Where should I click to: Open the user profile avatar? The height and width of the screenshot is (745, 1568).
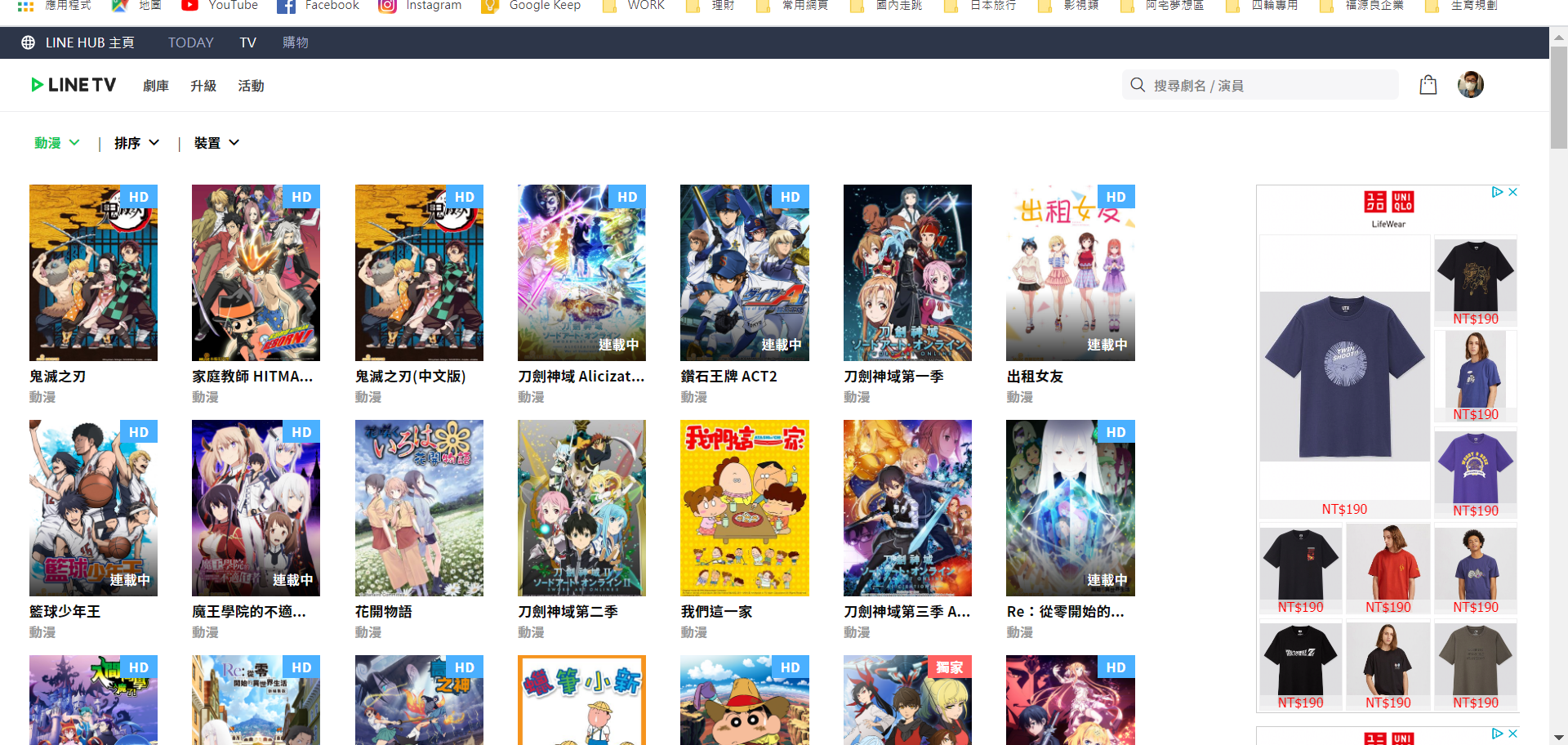(x=1470, y=85)
